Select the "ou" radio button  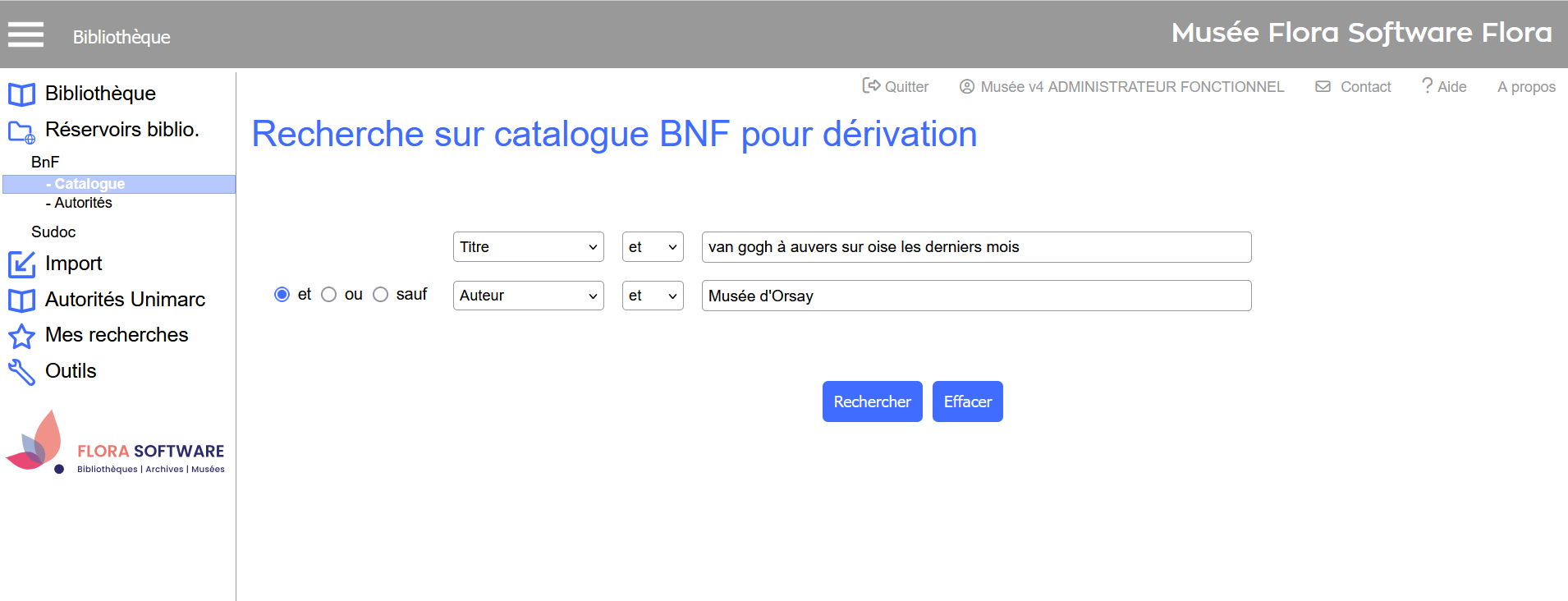[x=329, y=295]
